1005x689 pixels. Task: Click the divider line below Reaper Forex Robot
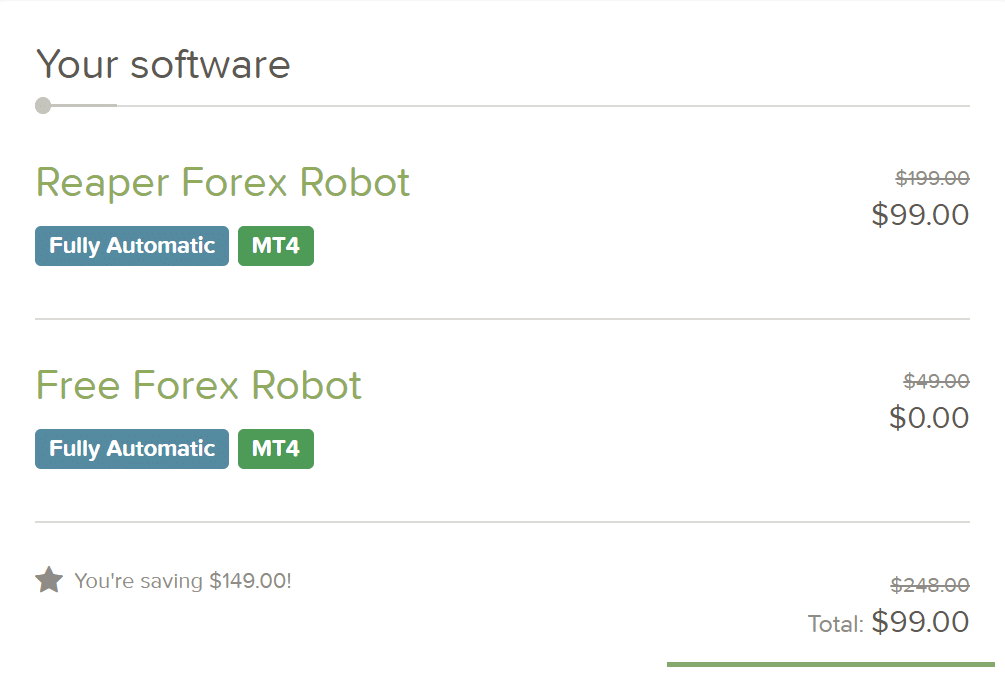pos(502,319)
